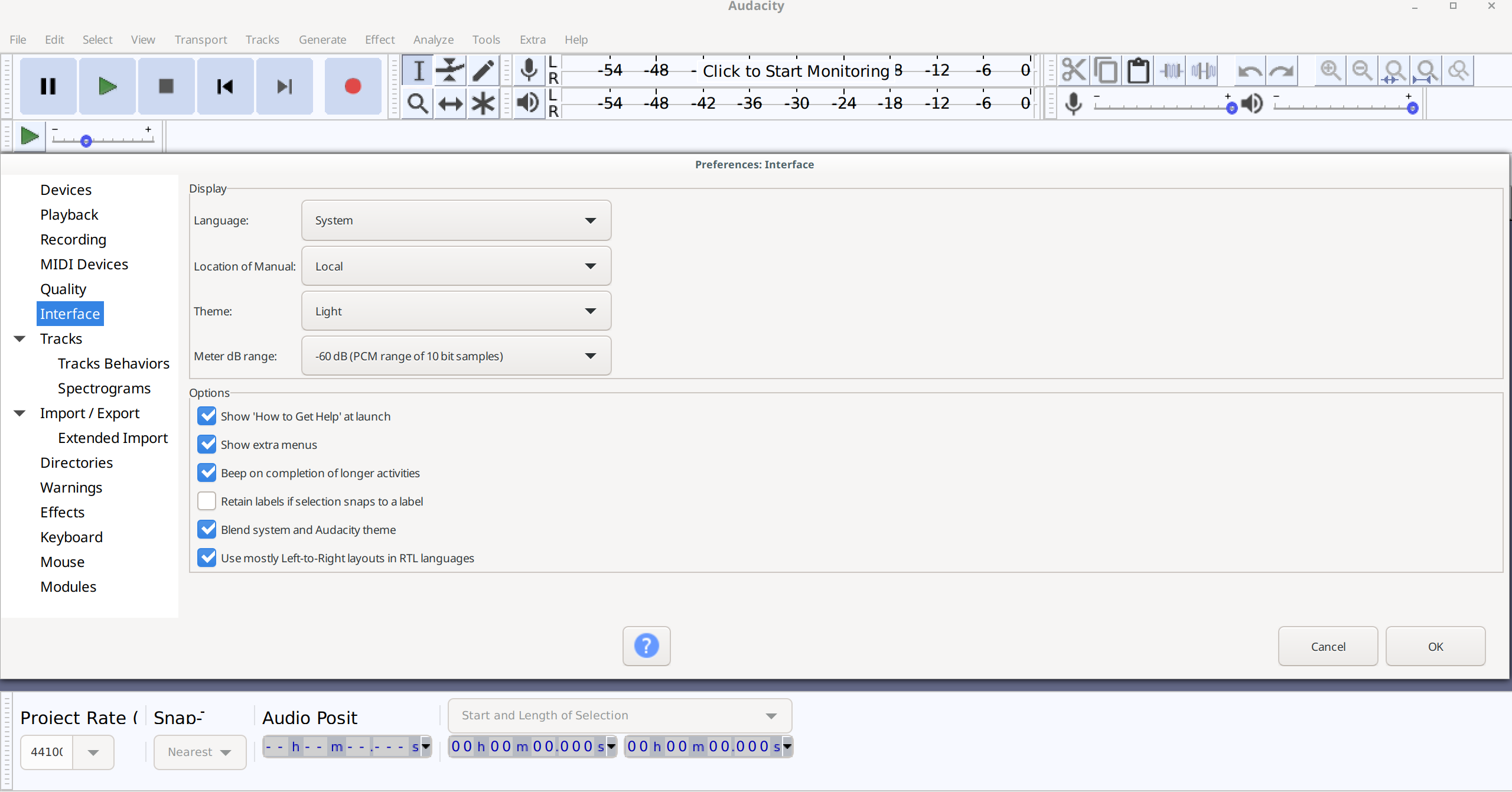Screen dimensions: 1512x792
Task: Open the Theme dropdown
Action: tap(456, 311)
